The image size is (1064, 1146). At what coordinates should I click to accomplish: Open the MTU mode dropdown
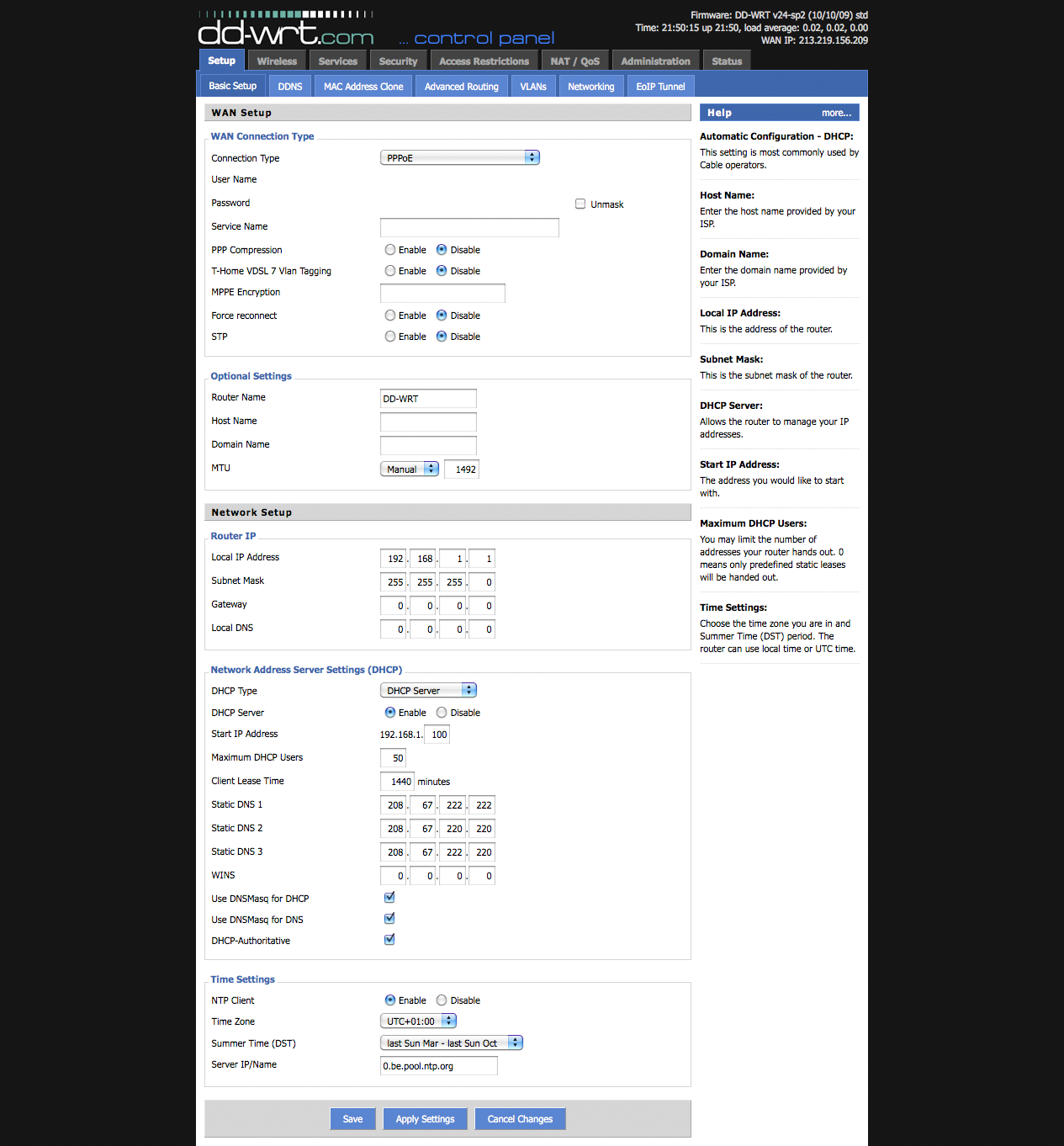[410, 470]
